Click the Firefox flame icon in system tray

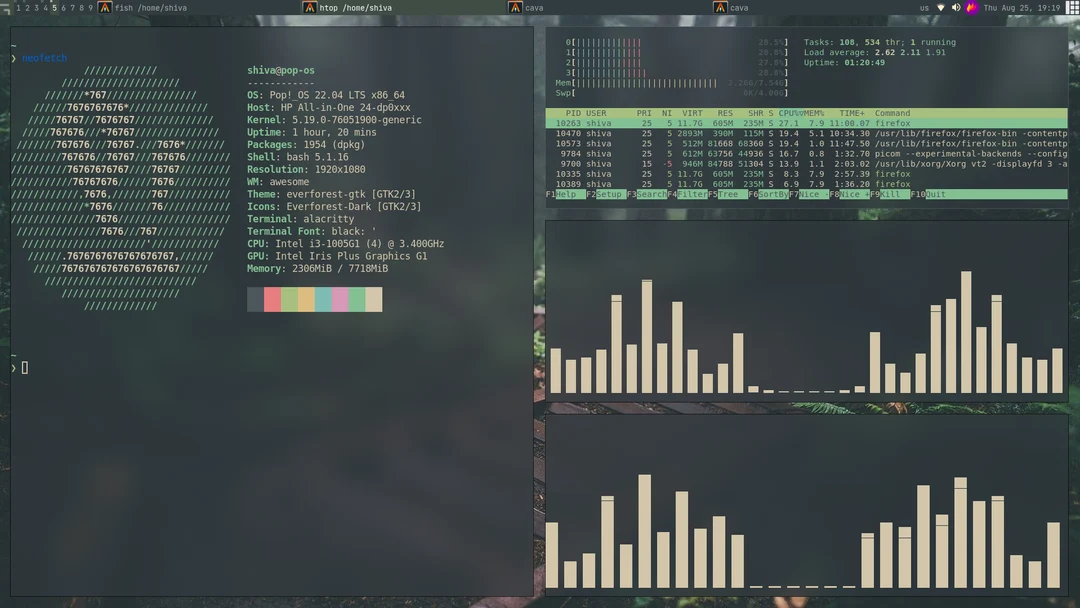(971, 7)
